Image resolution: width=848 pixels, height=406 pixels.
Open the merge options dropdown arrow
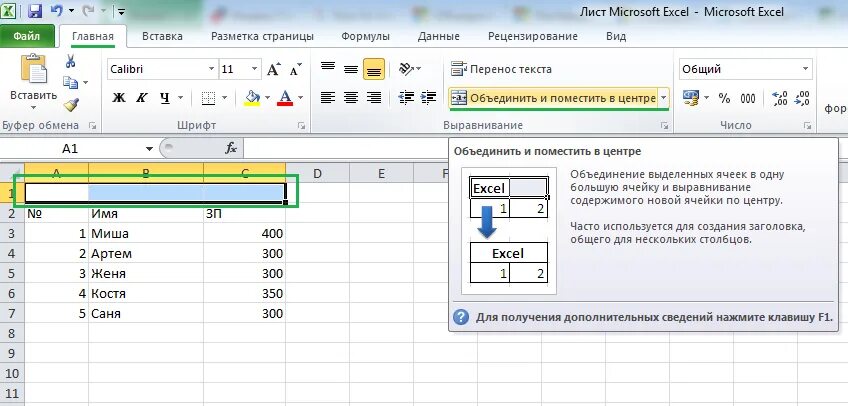click(x=664, y=98)
